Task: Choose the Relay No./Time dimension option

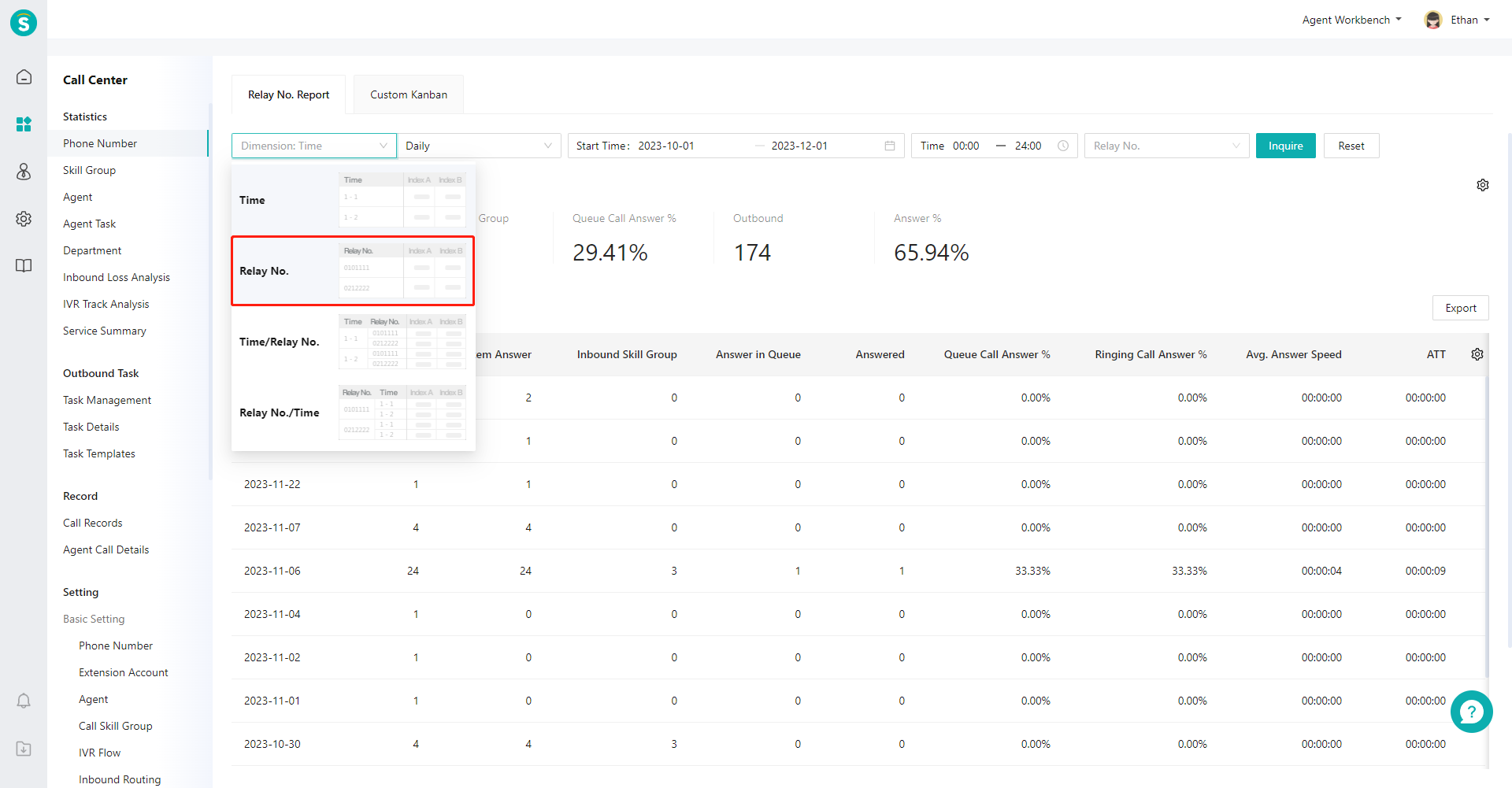Action: [x=353, y=412]
